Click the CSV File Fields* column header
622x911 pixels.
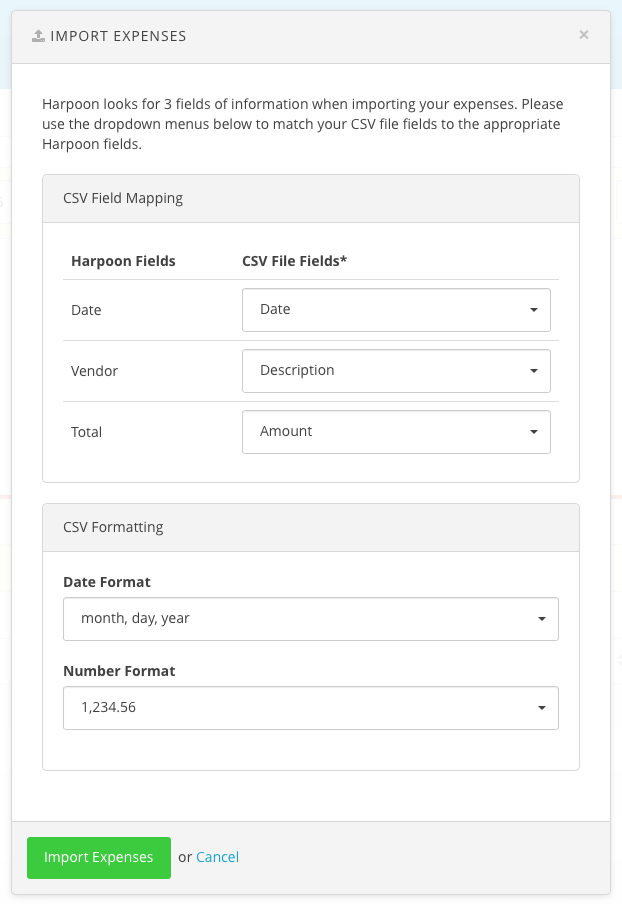(294, 261)
